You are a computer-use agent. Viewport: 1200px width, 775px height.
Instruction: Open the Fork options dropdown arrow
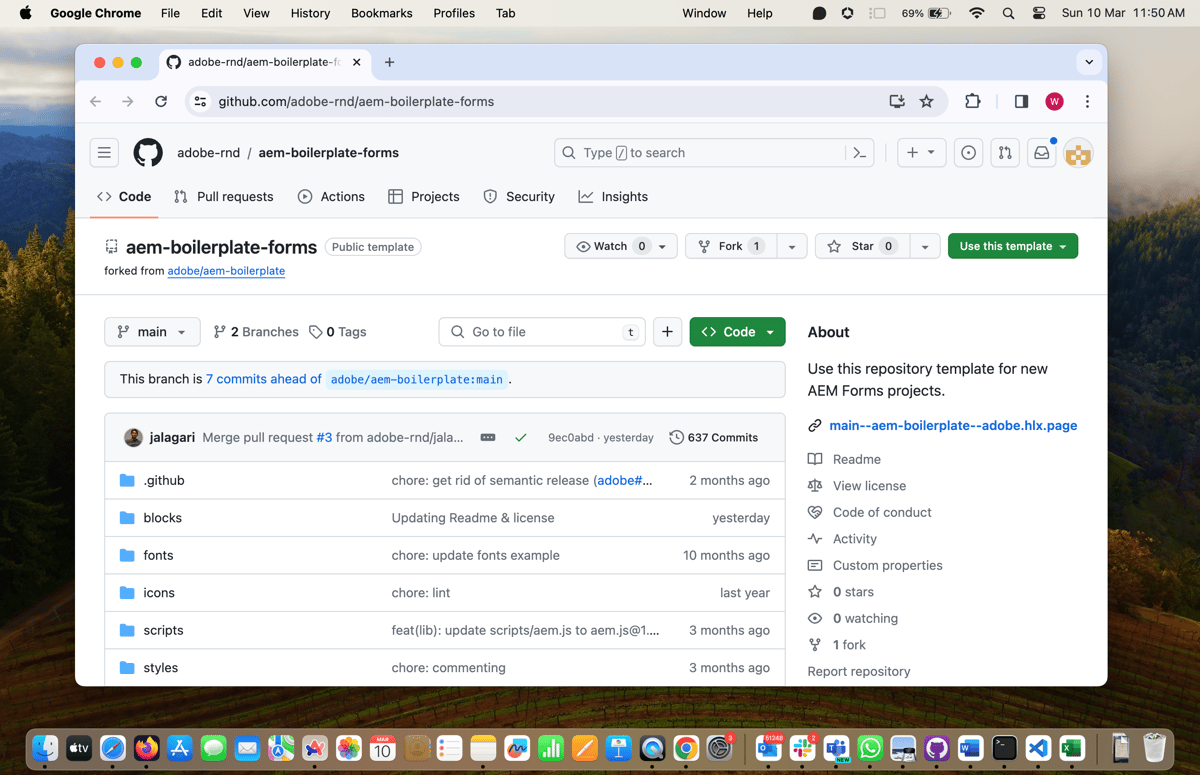pos(791,245)
